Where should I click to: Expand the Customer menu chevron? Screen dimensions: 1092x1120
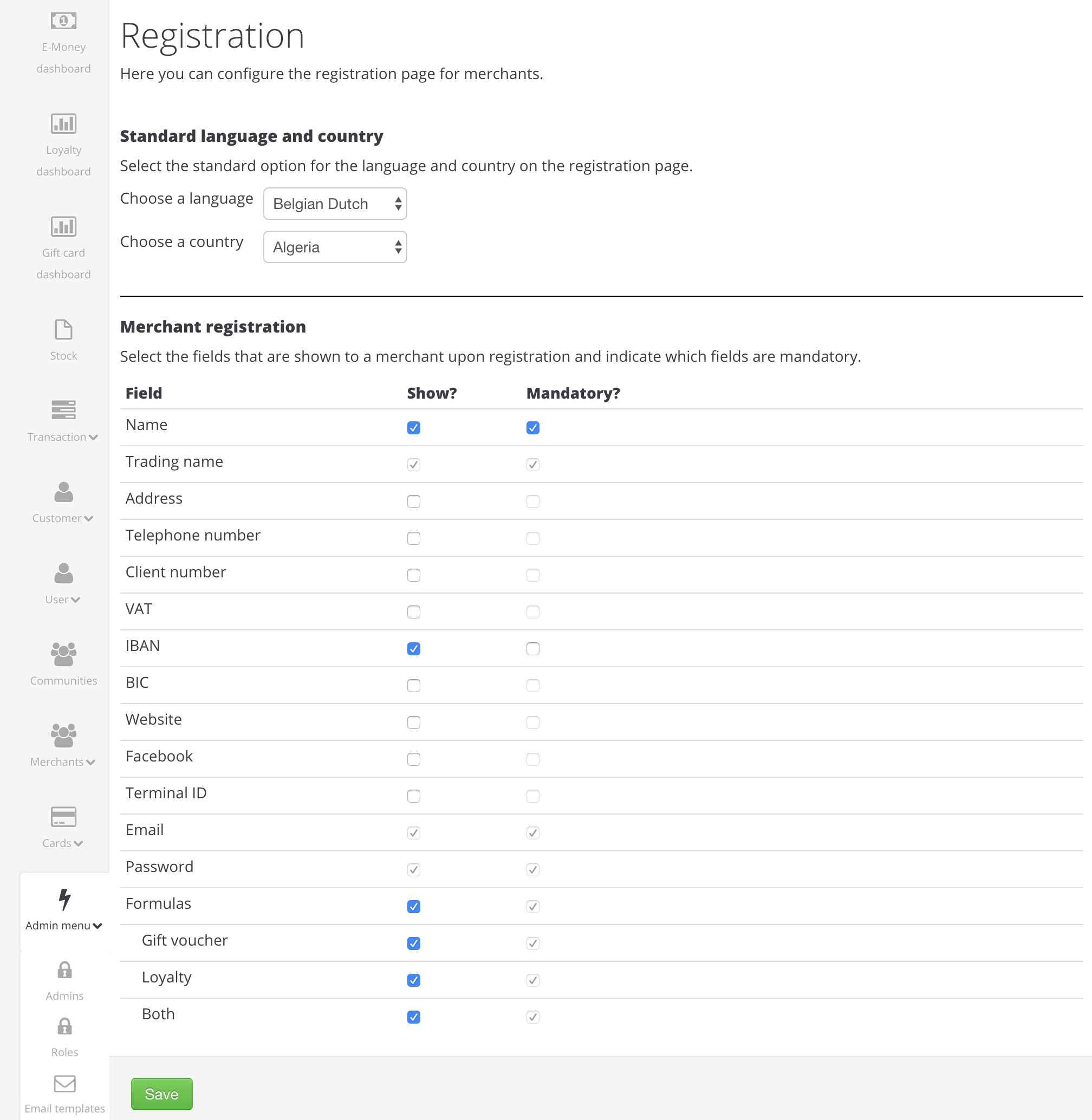click(x=89, y=519)
